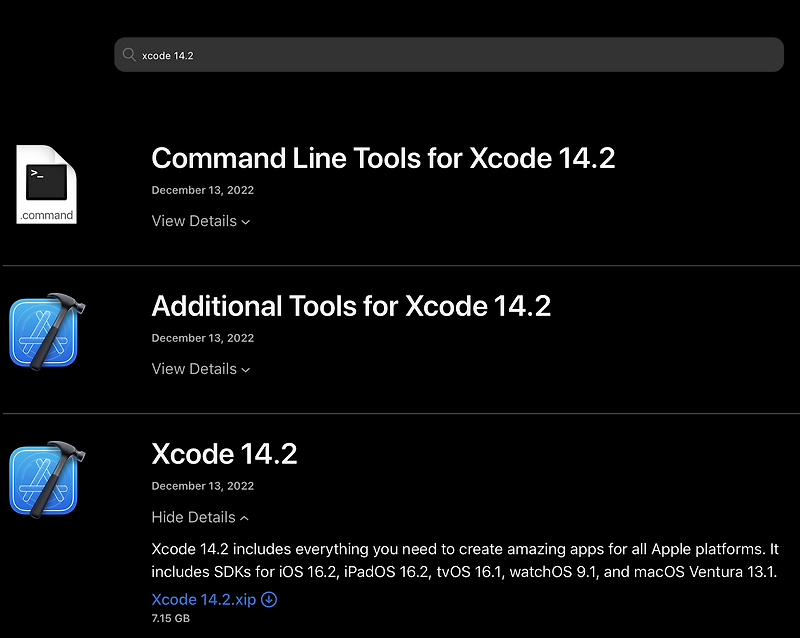Image resolution: width=800 pixels, height=638 pixels.
Task: Click the Xcode 14.2 heading
Action: (225, 454)
